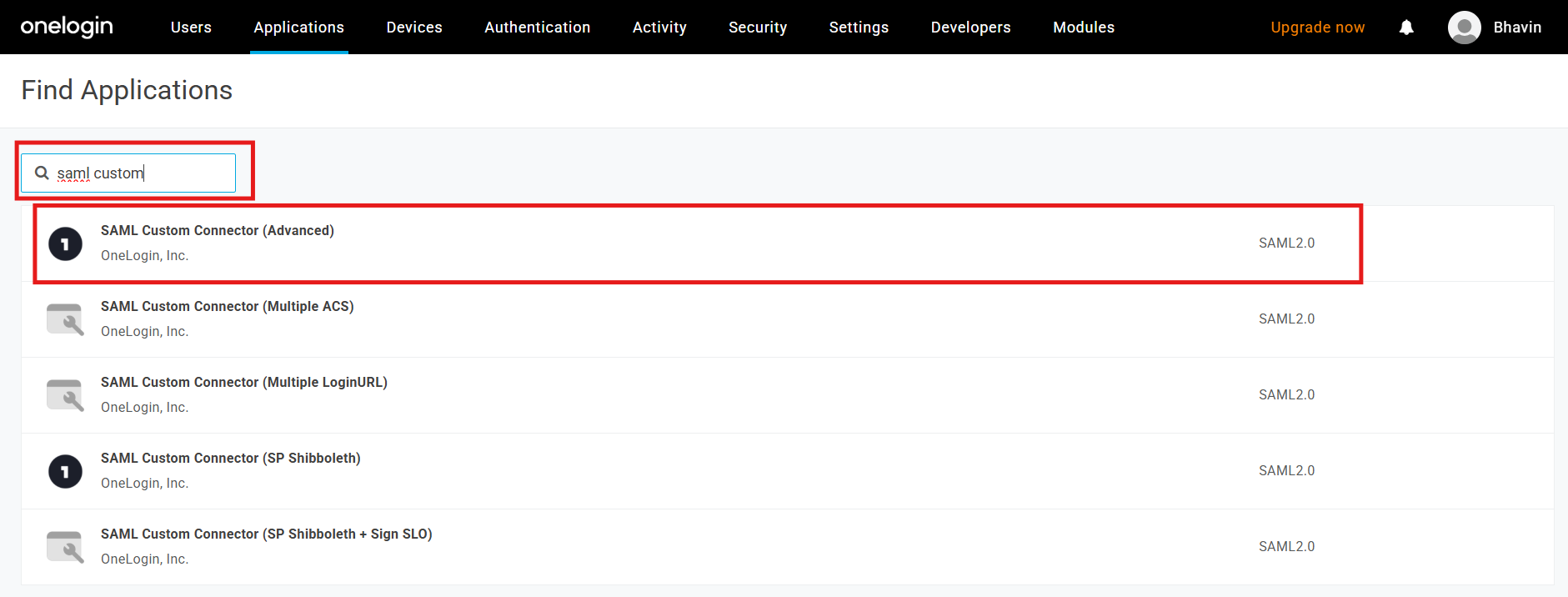Open the Modules menu
The image size is (1568, 597).
1084,28
